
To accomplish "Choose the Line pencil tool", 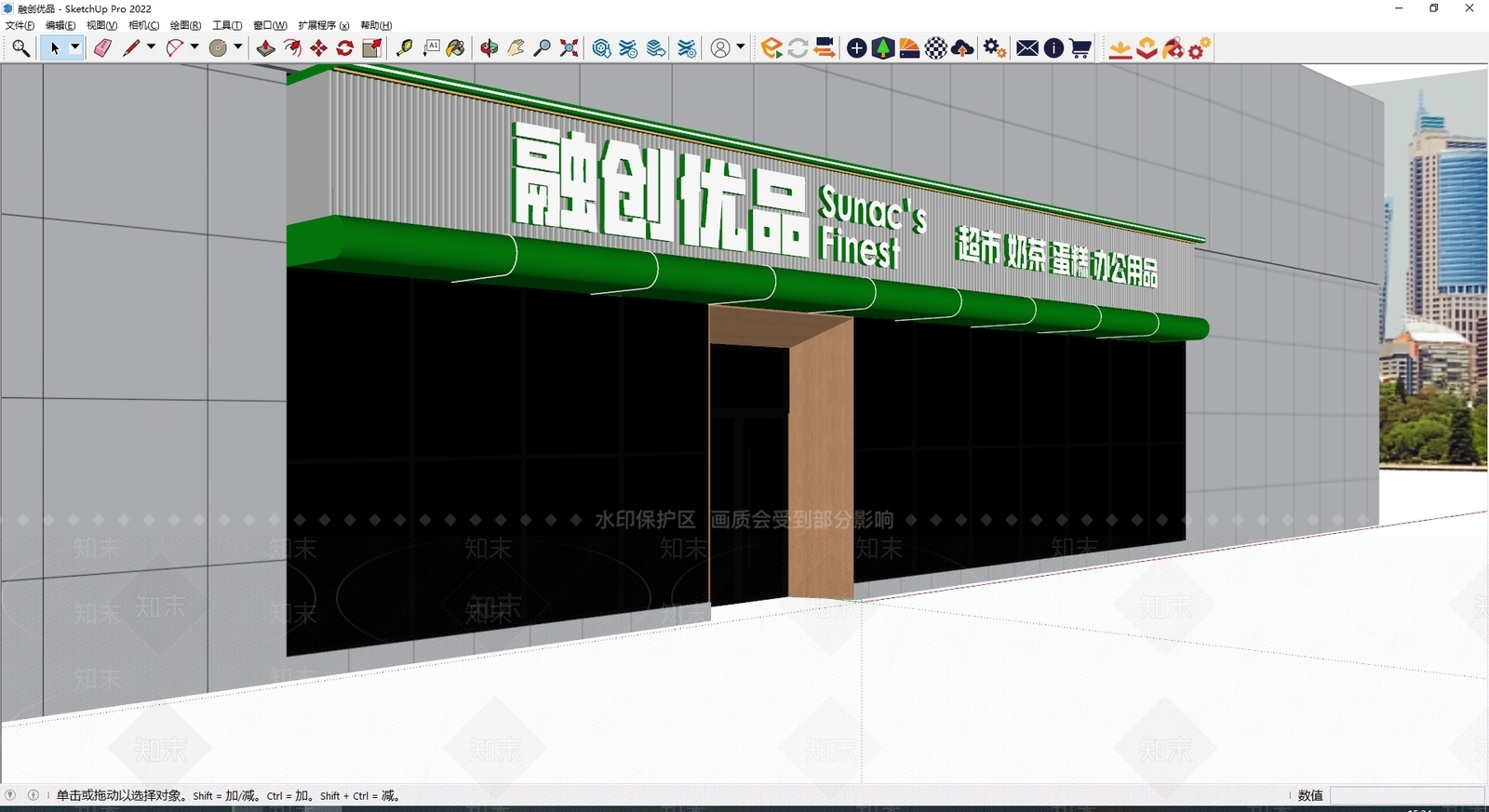I will [x=130, y=48].
